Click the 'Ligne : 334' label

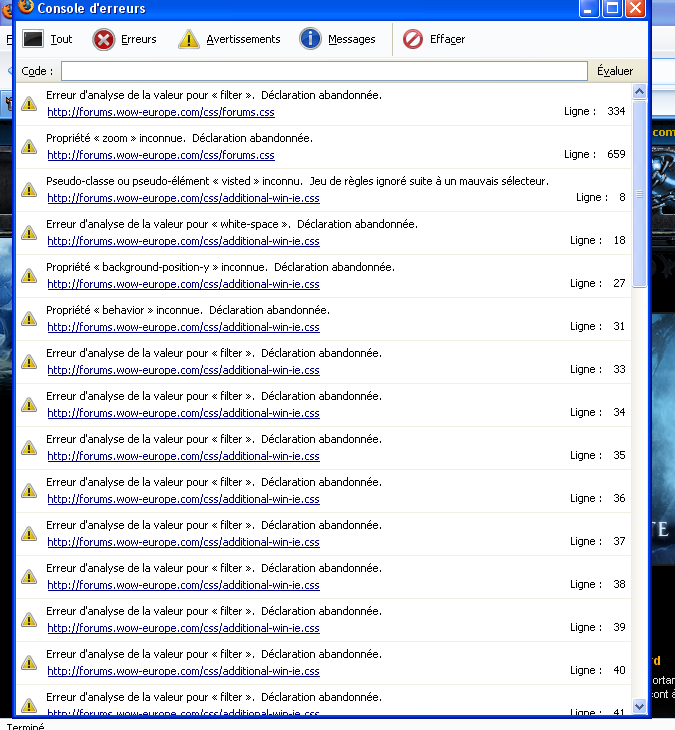(594, 111)
